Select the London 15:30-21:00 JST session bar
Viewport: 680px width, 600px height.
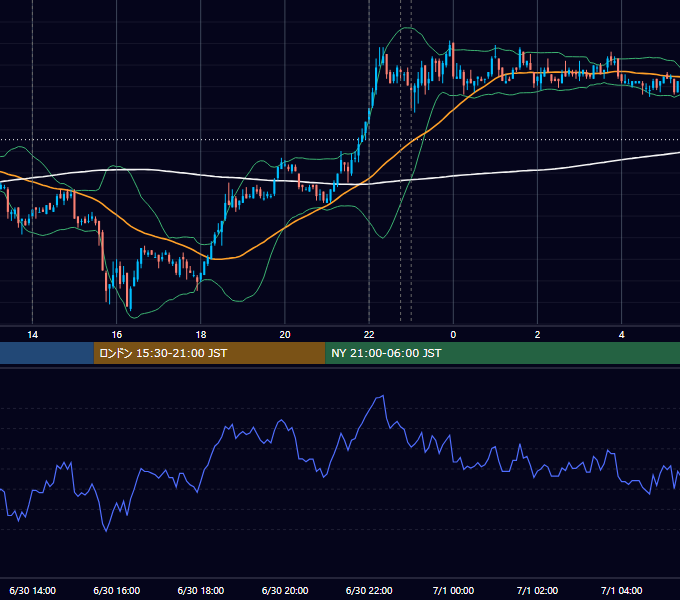(x=209, y=353)
